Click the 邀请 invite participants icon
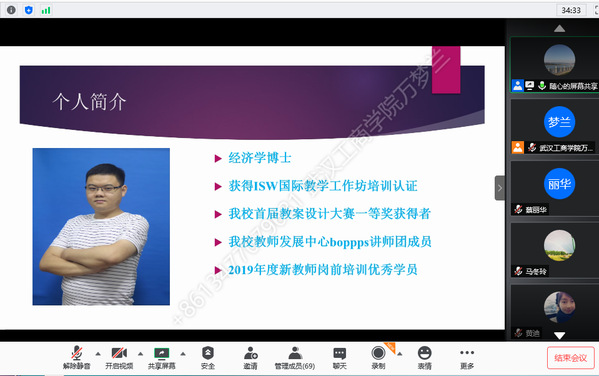Viewport: 599px width, 376px height. click(x=251, y=358)
